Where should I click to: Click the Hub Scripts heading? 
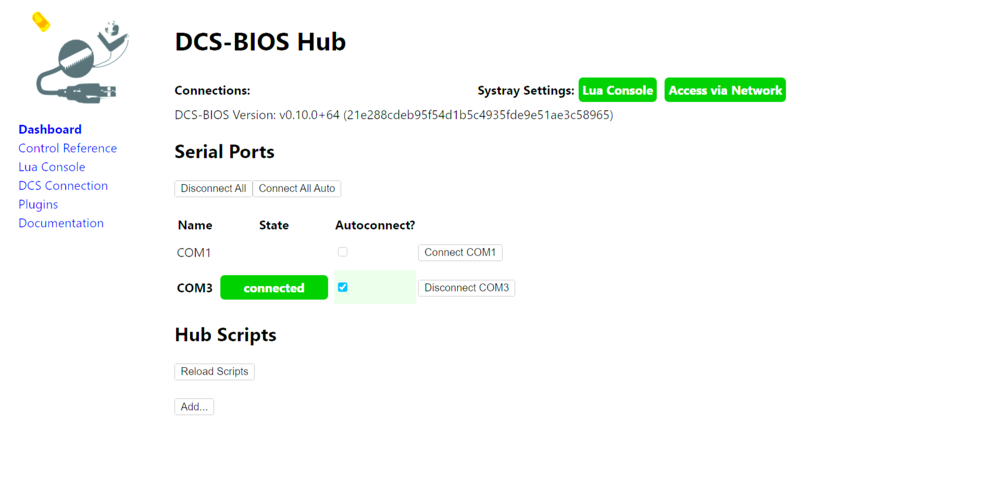(225, 335)
